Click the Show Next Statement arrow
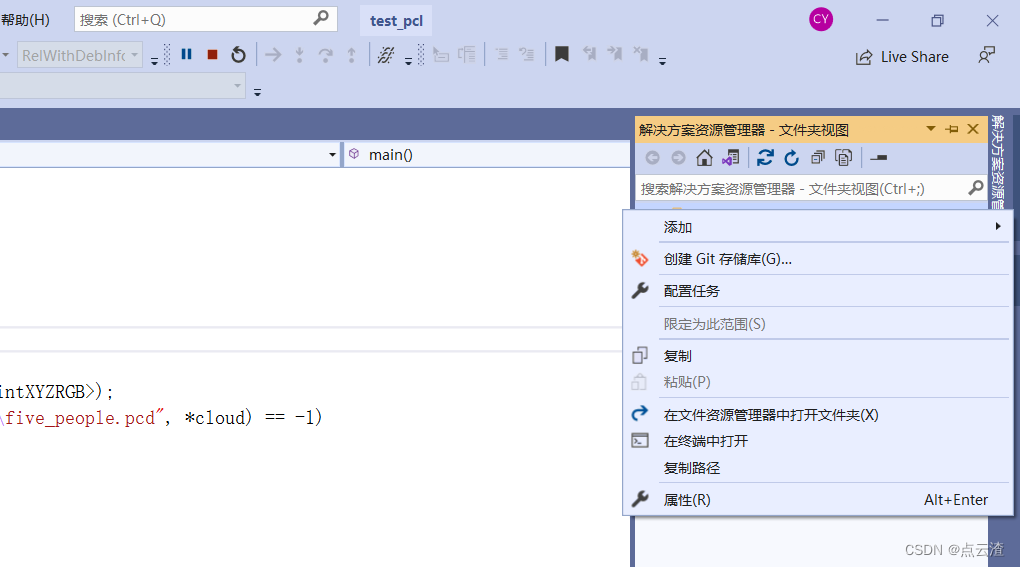 pyautogui.click(x=273, y=55)
